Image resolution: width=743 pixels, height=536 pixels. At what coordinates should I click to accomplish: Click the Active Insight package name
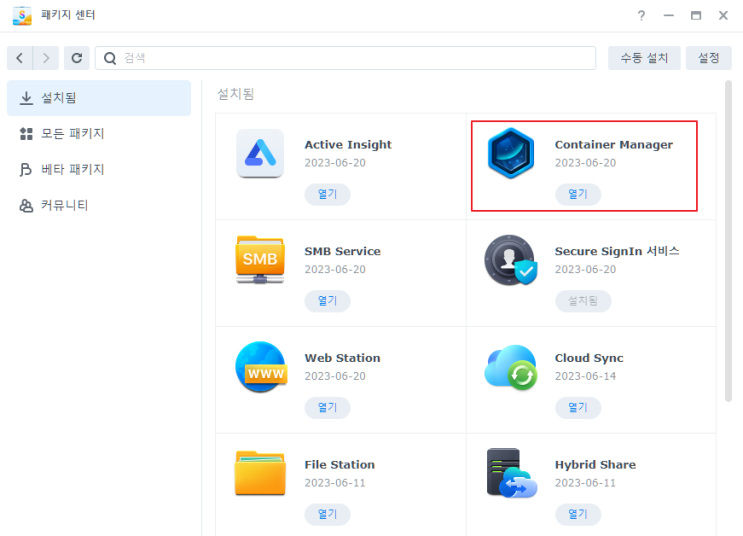(348, 145)
